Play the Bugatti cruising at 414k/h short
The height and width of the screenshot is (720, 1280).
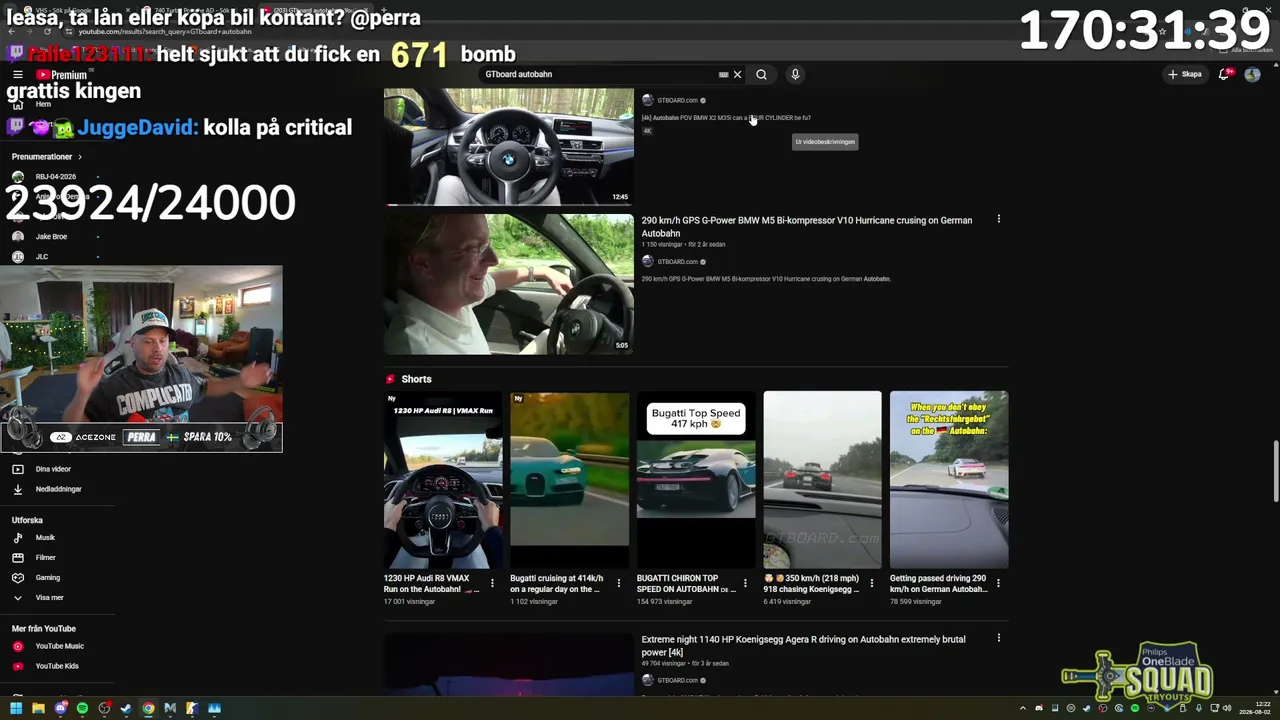pyautogui.click(x=569, y=480)
